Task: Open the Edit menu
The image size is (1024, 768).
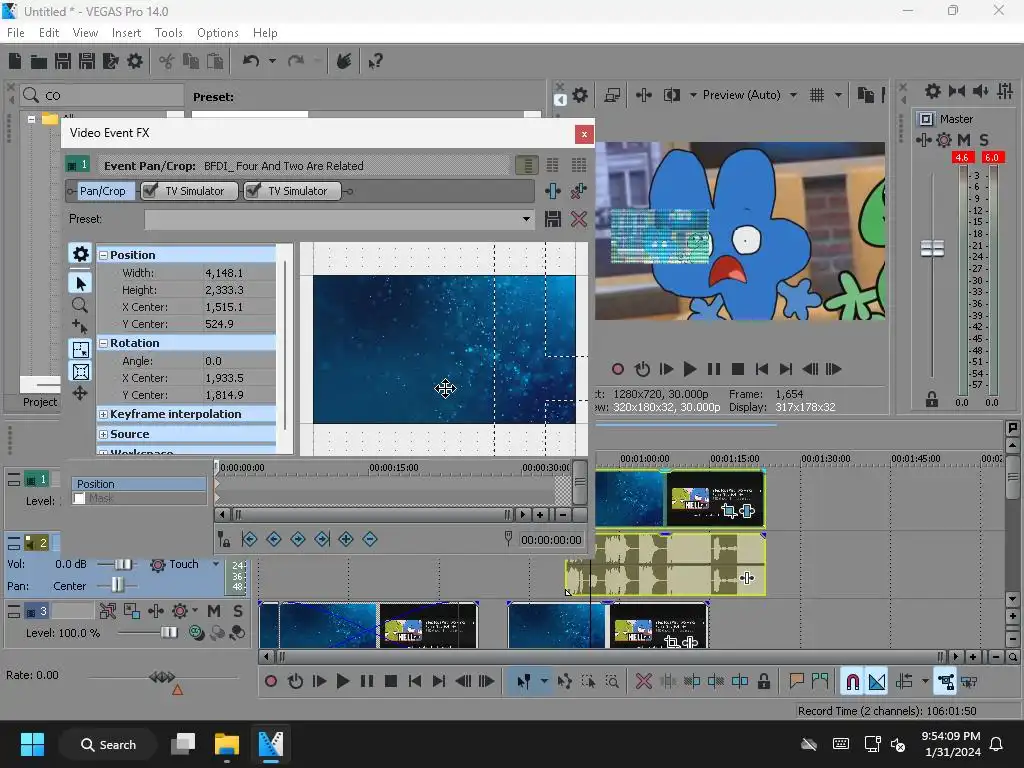Action: (49, 33)
